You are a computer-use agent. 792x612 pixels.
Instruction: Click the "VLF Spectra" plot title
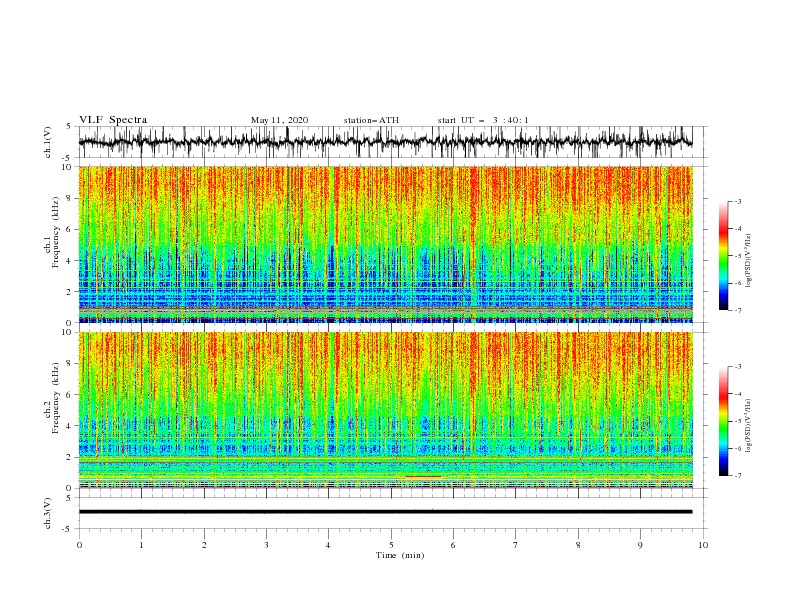(x=113, y=120)
